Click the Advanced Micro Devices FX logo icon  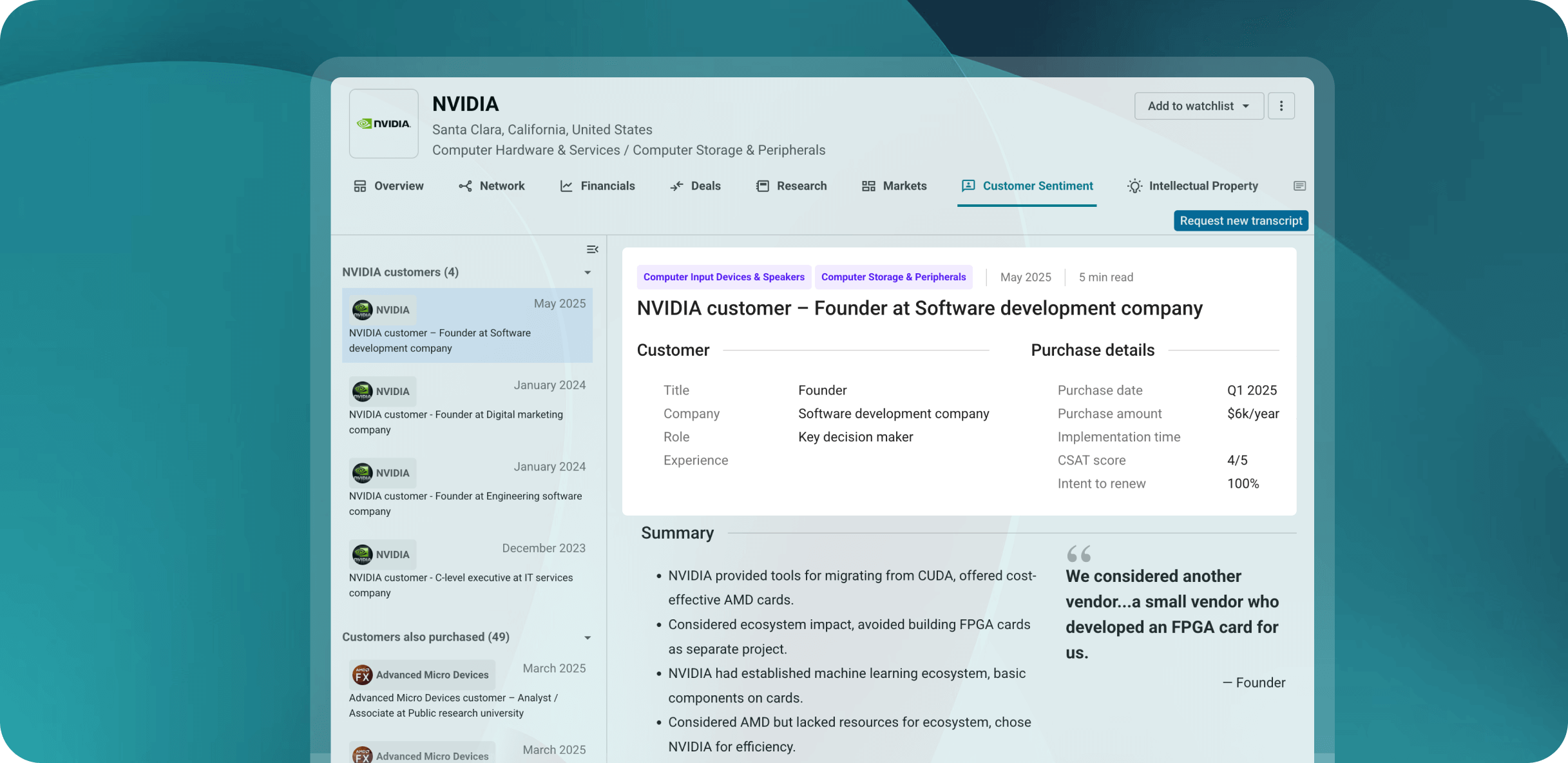click(363, 675)
